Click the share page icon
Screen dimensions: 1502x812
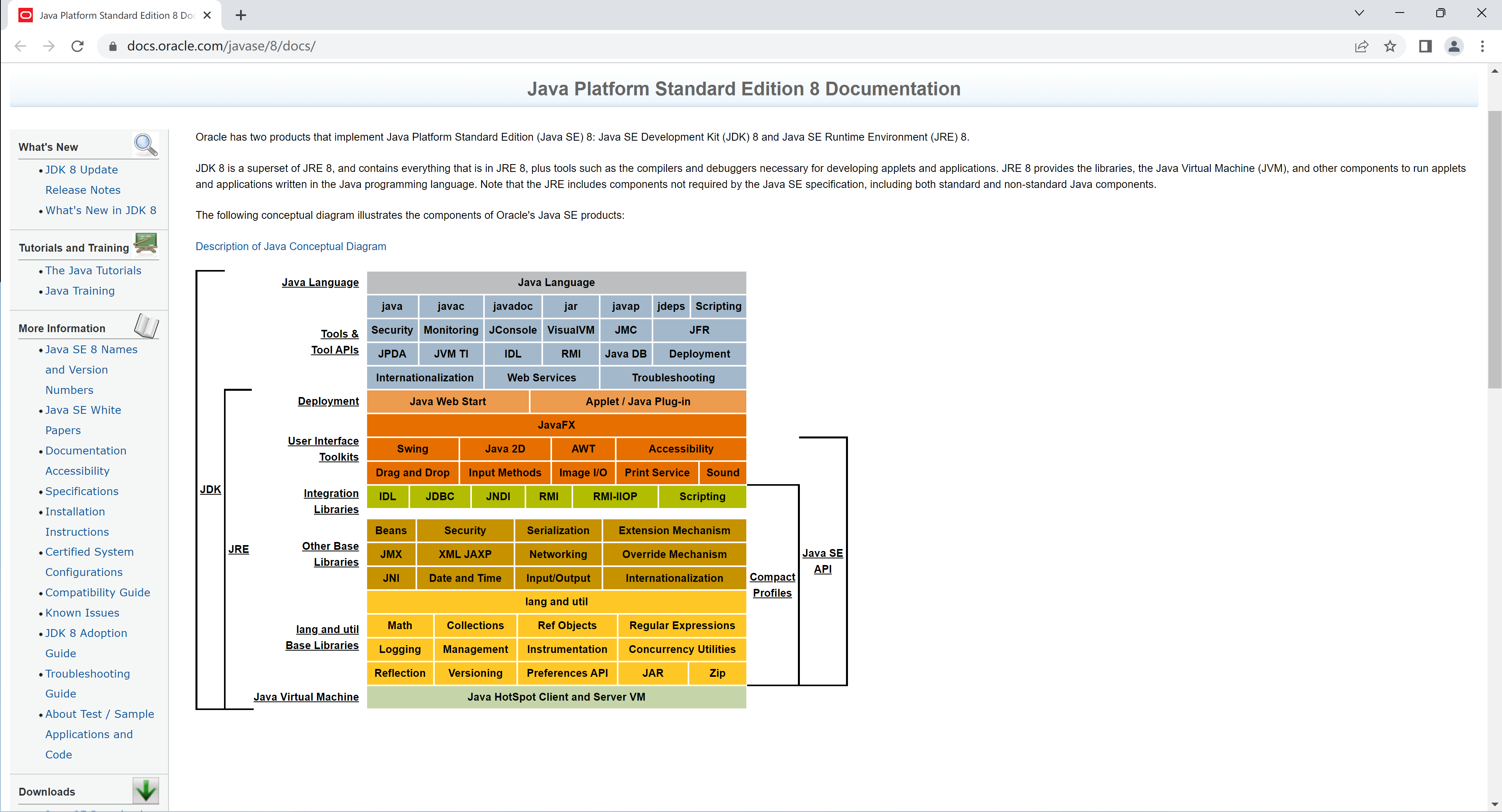(1362, 46)
